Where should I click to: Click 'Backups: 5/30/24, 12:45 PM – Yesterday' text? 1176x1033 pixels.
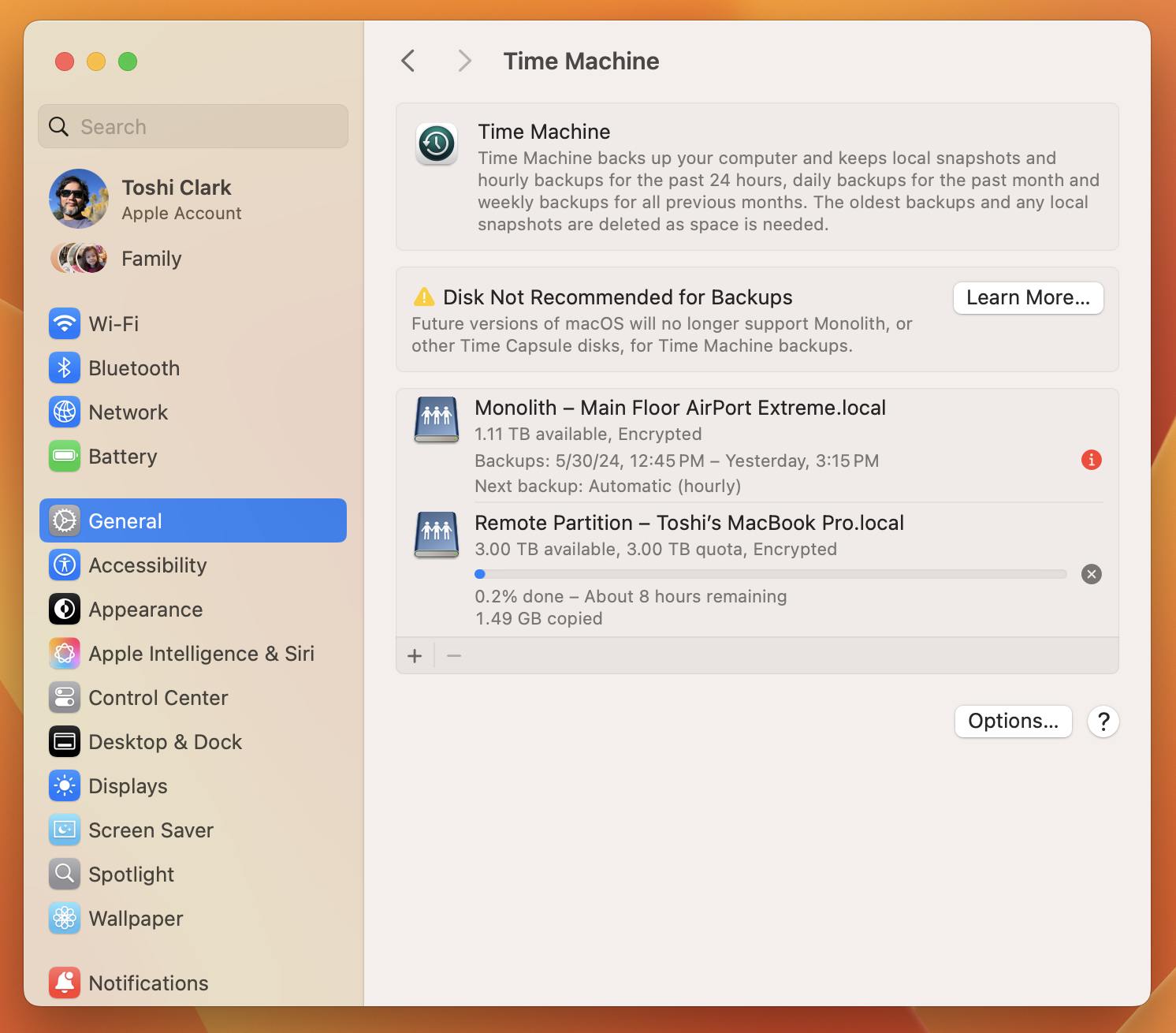(676, 461)
